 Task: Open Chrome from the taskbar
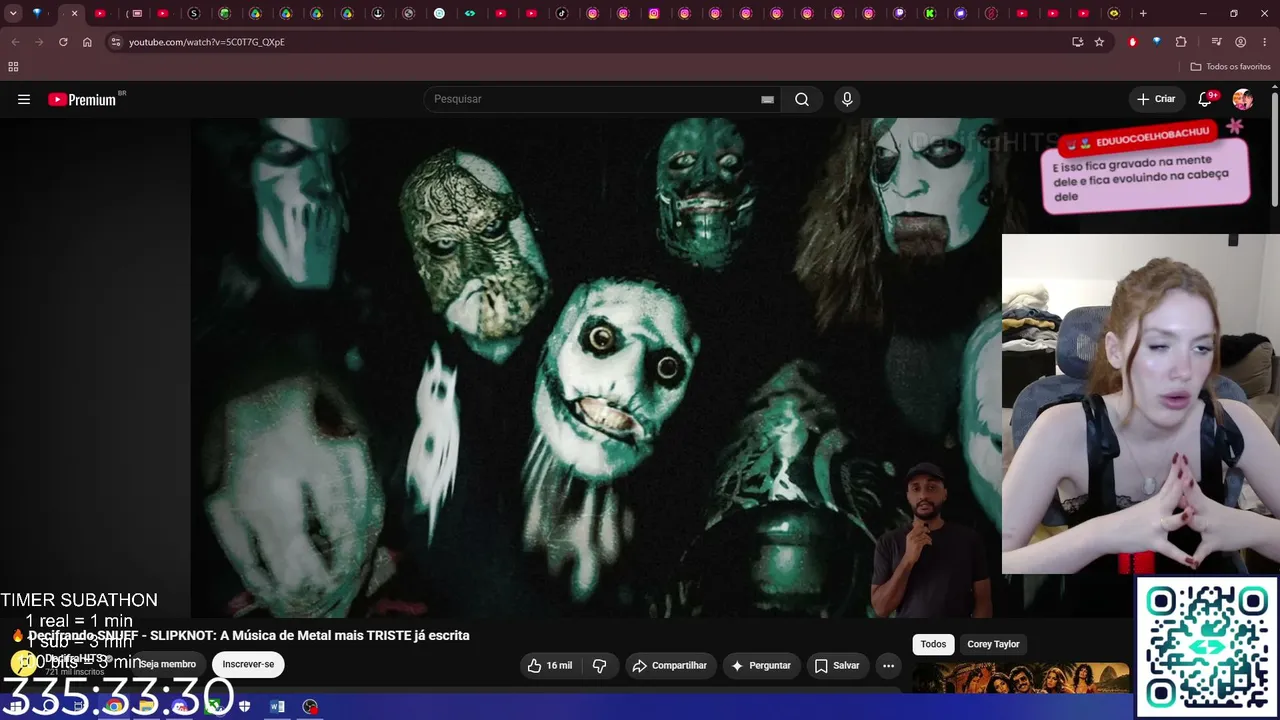tap(115, 706)
